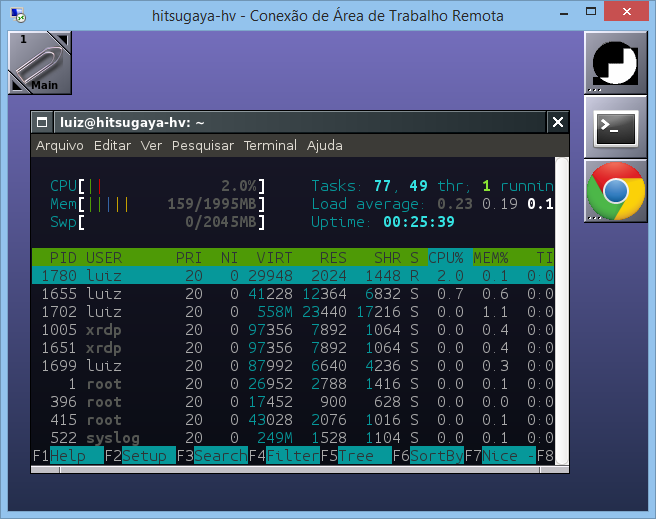The height and width of the screenshot is (519, 656).
Task: Sort by the CPU% column header
Action: tap(446, 258)
